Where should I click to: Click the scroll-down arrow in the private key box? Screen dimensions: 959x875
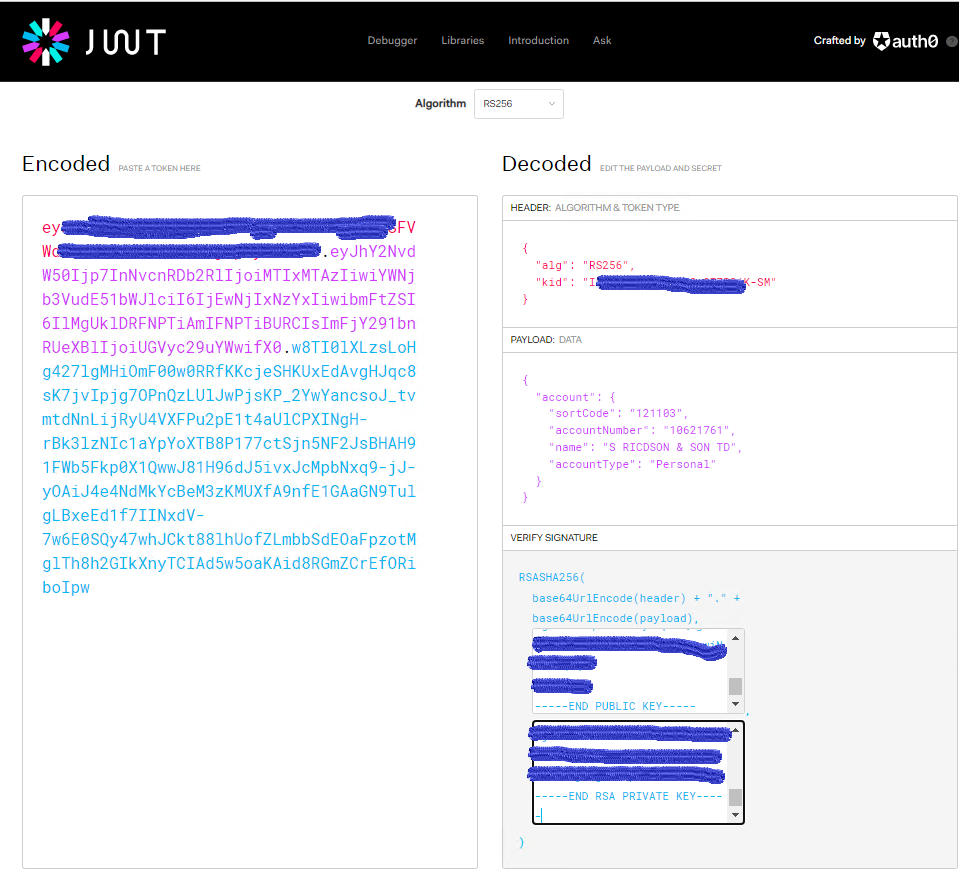click(736, 813)
